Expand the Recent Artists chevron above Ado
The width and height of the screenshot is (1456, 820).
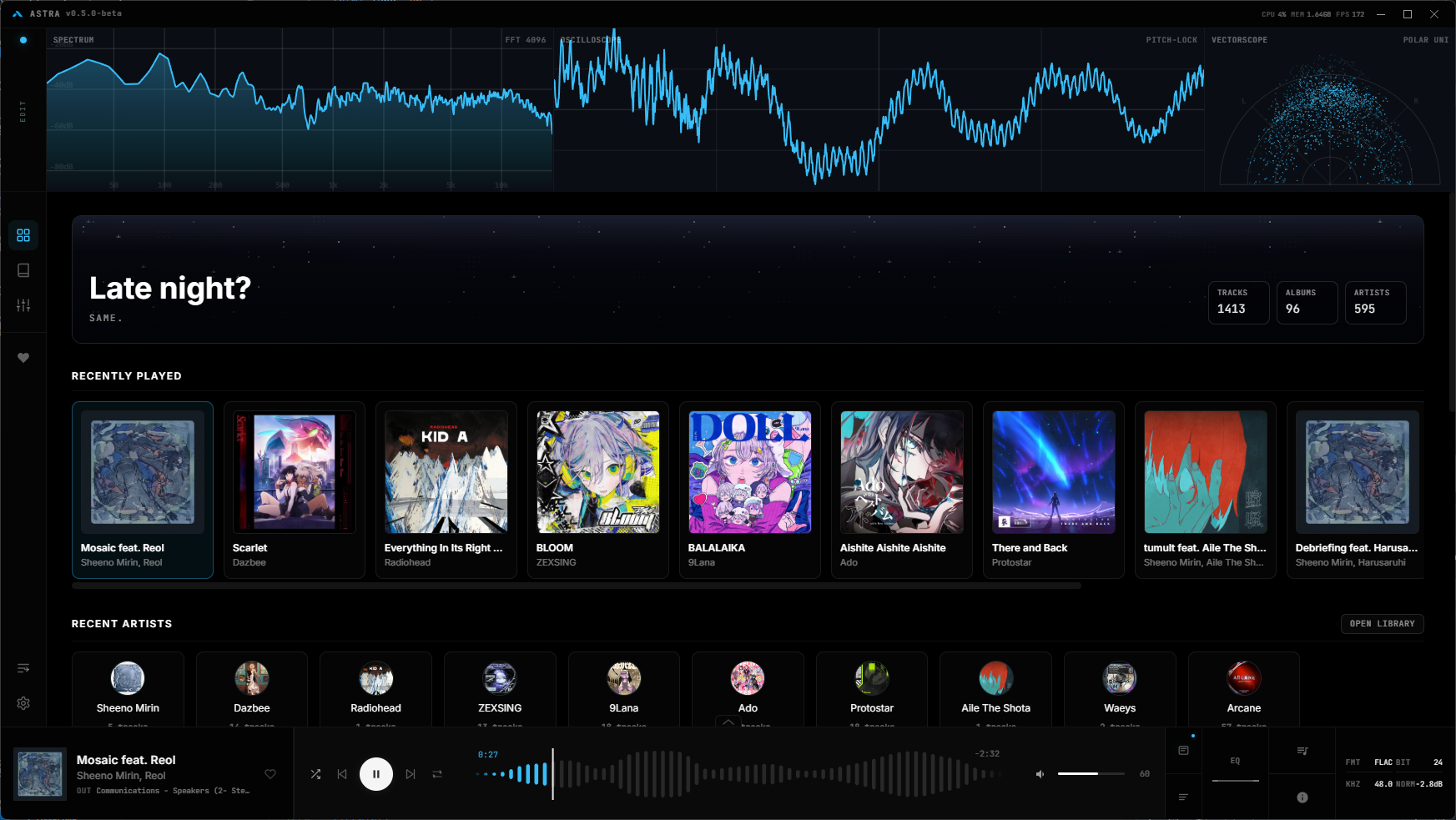[x=728, y=722]
